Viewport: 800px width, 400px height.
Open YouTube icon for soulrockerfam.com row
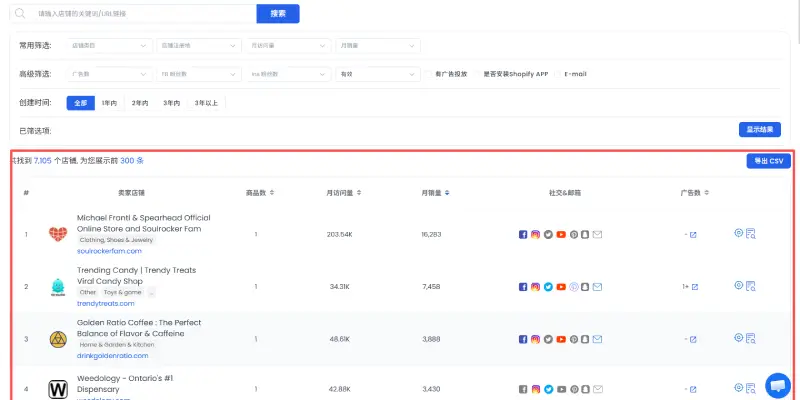(561, 235)
